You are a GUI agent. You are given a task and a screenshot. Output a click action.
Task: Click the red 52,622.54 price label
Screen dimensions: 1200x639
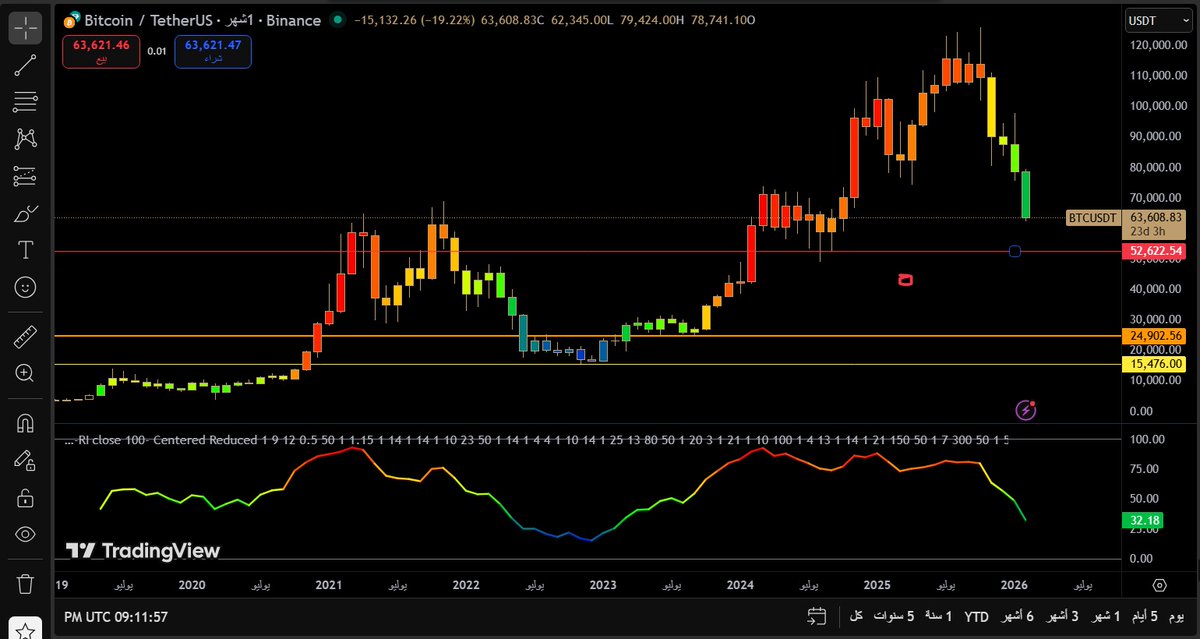click(1154, 251)
